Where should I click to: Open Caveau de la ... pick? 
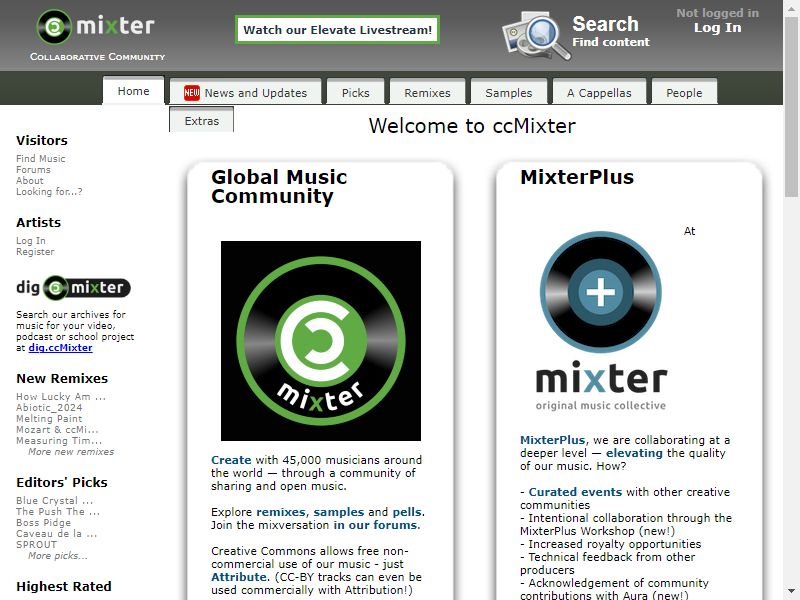tap(56, 534)
